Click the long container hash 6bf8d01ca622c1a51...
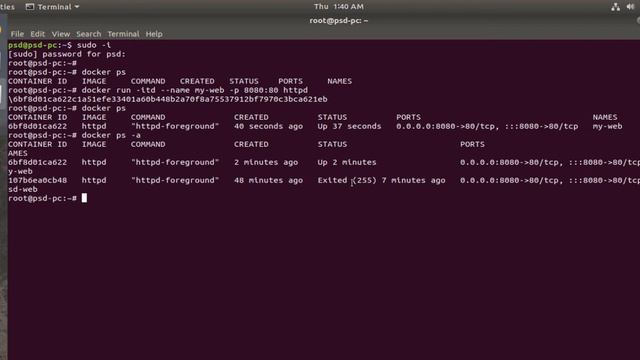The width and height of the screenshot is (640, 360). pyautogui.click(x=168, y=99)
